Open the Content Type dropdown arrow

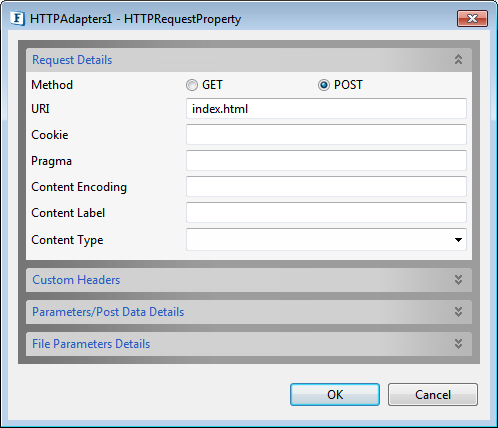(x=458, y=240)
